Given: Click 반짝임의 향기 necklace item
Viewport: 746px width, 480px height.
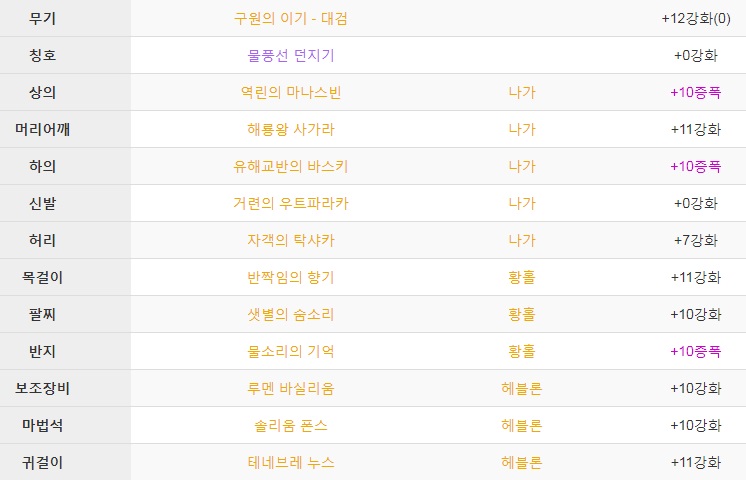Looking at the screenshot, I should tap(290, 277).
